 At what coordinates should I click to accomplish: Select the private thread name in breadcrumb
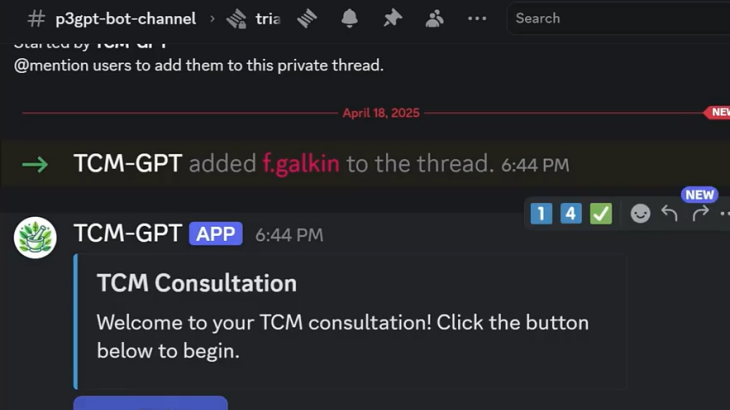click(x=268, y=19)
